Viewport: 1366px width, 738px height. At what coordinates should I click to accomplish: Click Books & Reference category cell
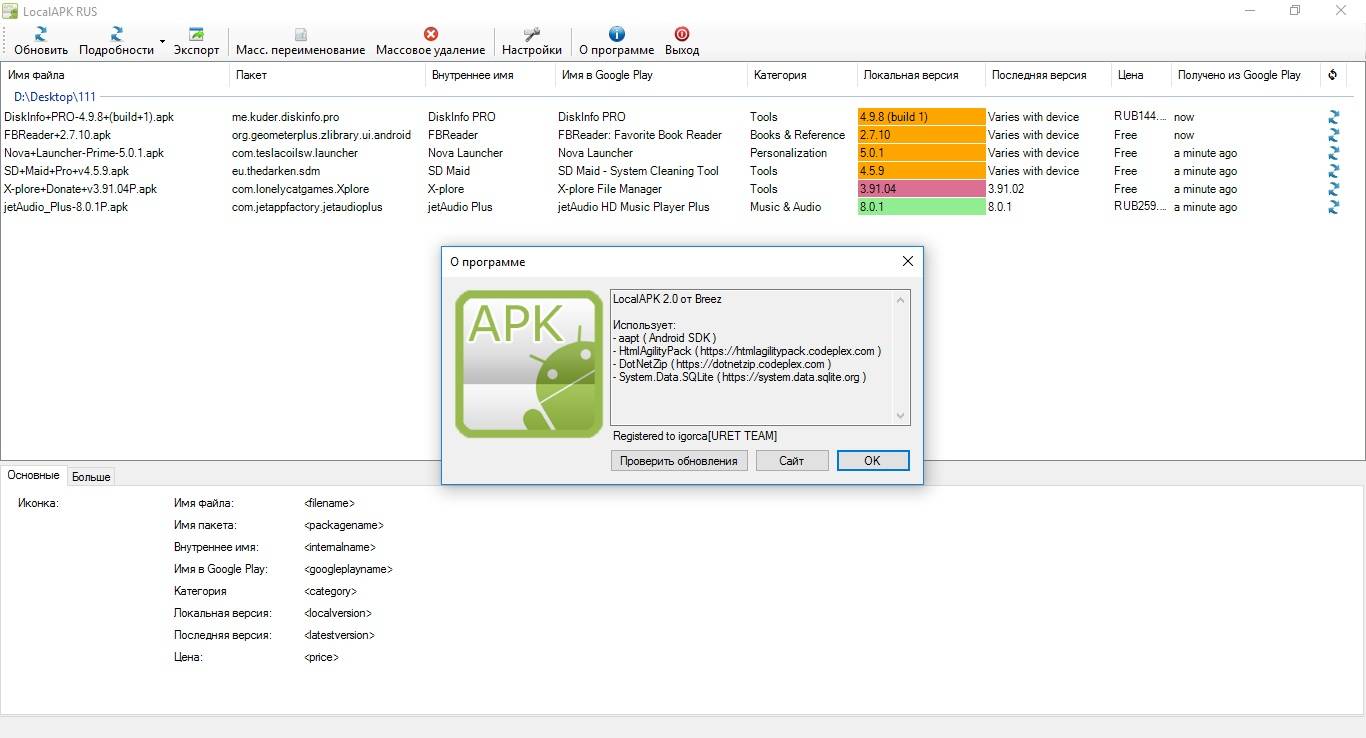(x=798, y=135)
